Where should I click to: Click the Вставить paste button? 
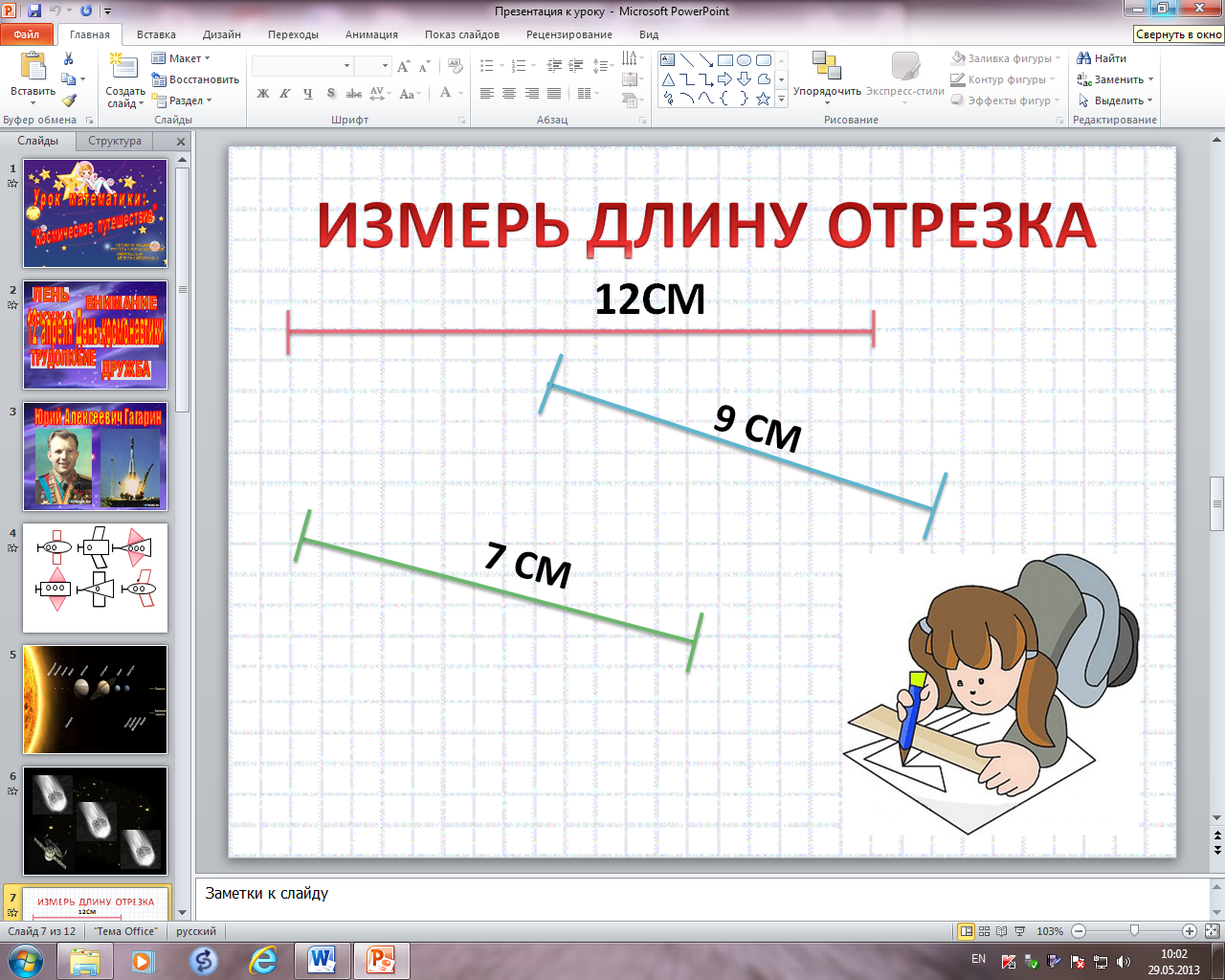[33, 78]
